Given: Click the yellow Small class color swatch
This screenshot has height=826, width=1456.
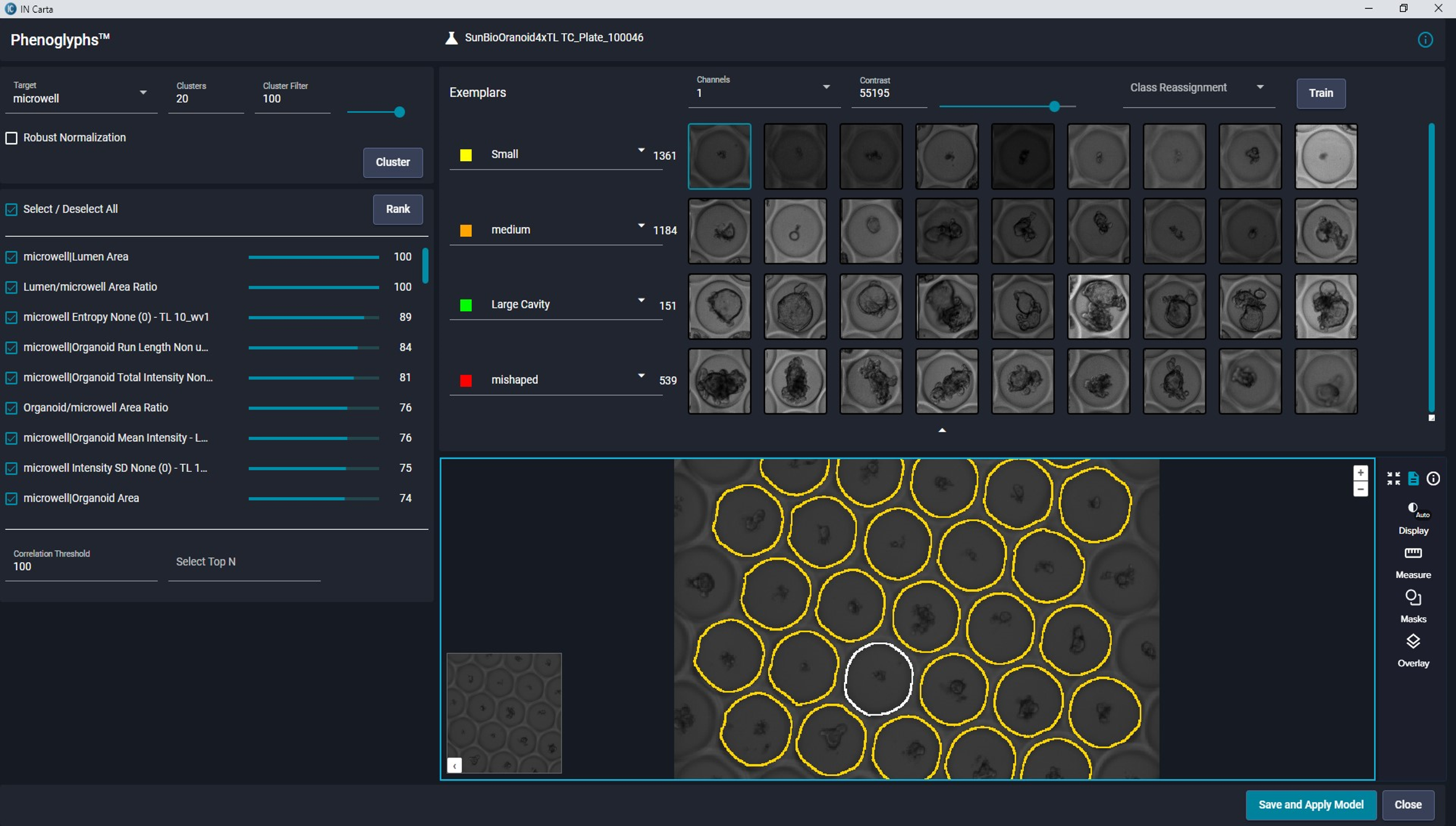Looking at the screenshot, I should pos(466,155).
